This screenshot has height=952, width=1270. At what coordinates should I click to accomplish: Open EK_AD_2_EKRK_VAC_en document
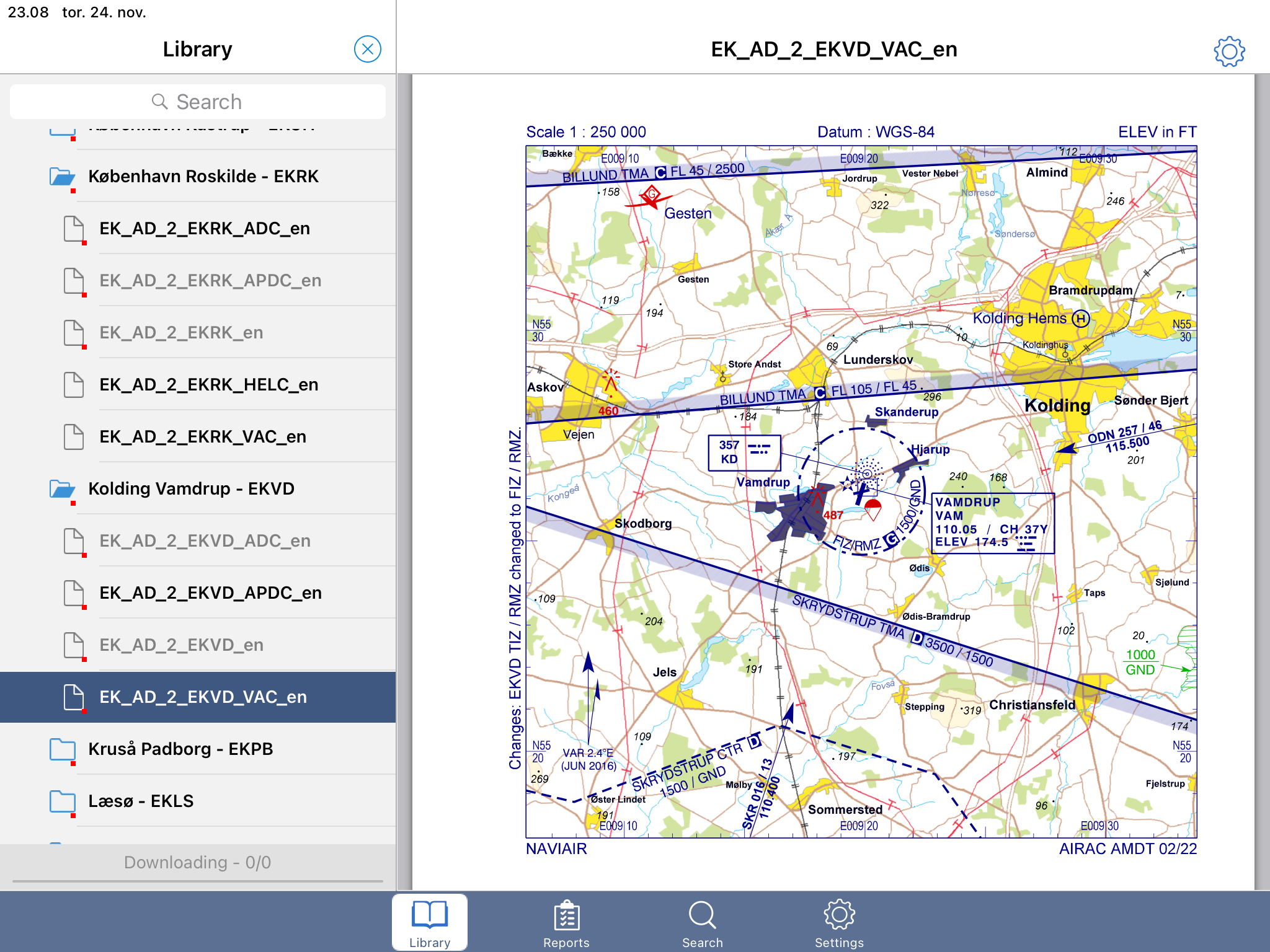[x=198, y=437]
